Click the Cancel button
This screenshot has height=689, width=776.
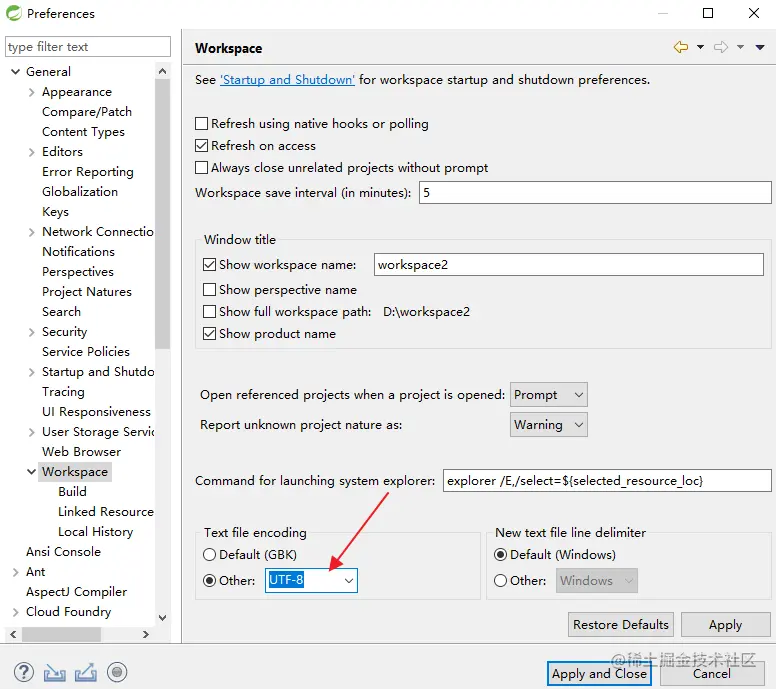[712, 674]
